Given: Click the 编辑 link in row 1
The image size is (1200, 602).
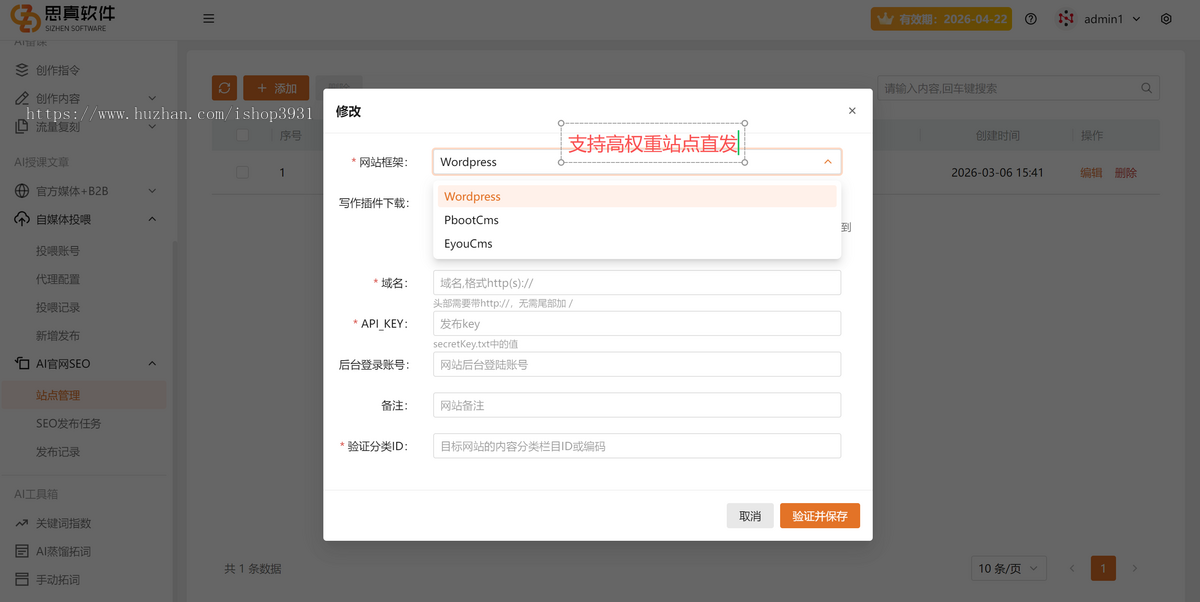Looking at the screenshot, I should pos(1091,172).
